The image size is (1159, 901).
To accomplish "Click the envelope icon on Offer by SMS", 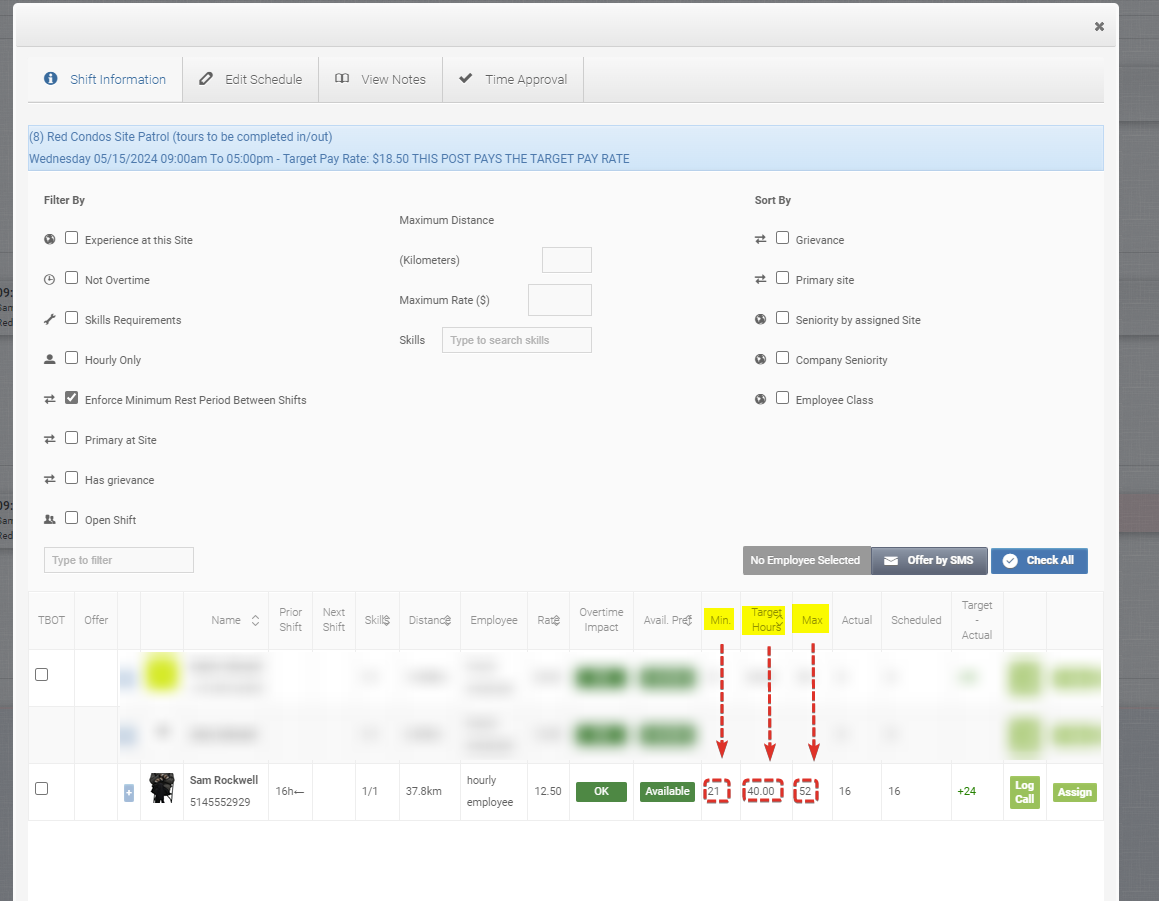I will pyautogui.click(x=888, y=561).
